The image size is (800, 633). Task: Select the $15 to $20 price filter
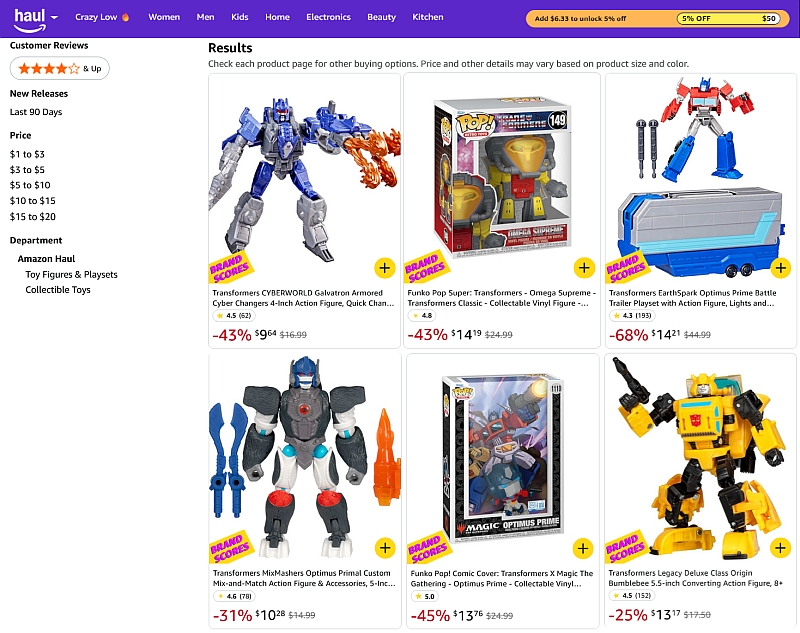[33, 217]
